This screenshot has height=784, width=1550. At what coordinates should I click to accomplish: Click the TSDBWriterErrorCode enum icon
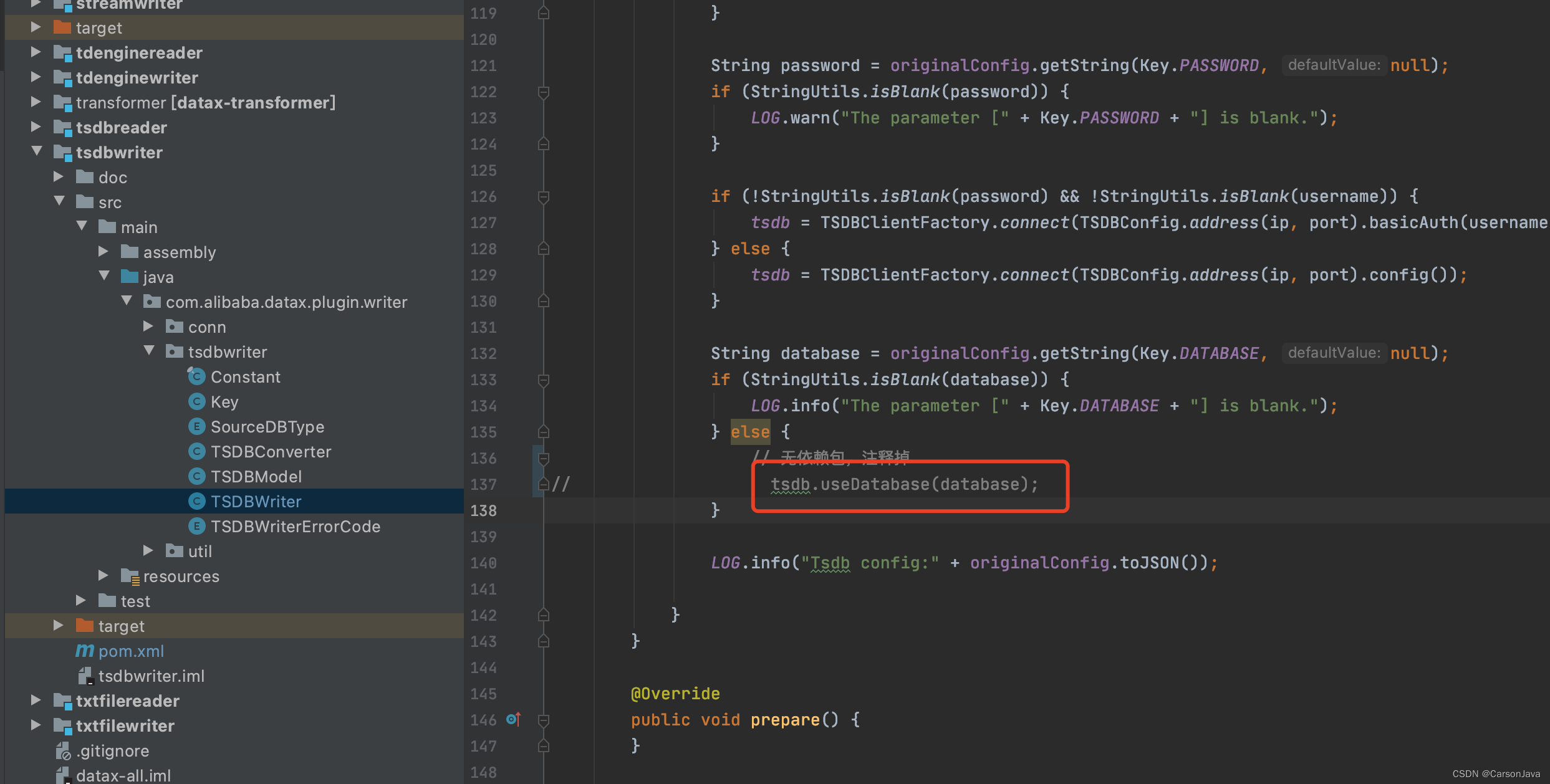[196, 527]
